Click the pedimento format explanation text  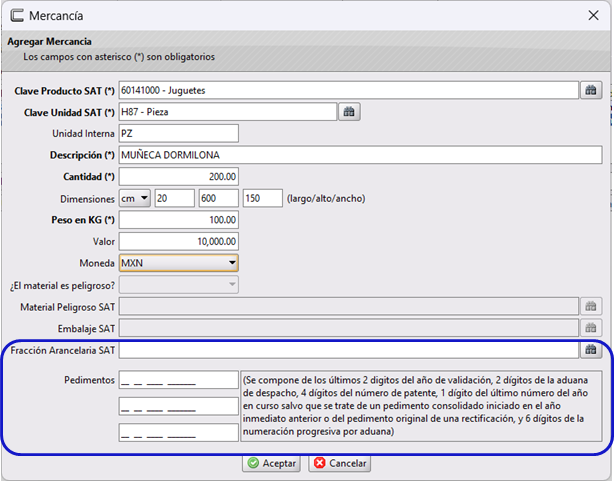(421, 406)
